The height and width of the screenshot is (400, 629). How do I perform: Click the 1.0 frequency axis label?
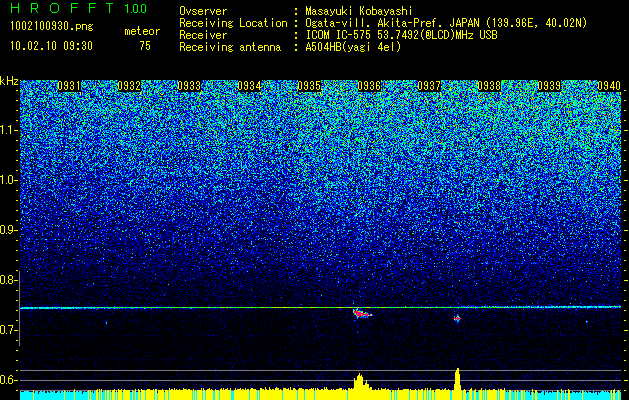coord(9,180)
